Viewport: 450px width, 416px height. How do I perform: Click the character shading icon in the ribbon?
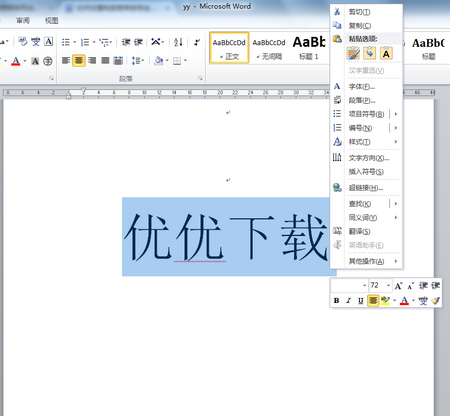pyautogui.click(x=35, y=61)
